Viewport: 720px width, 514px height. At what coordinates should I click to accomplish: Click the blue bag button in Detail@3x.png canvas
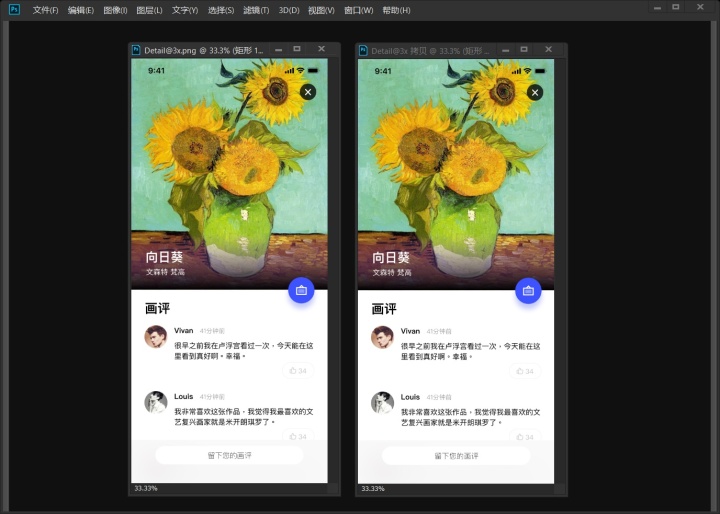301,290
